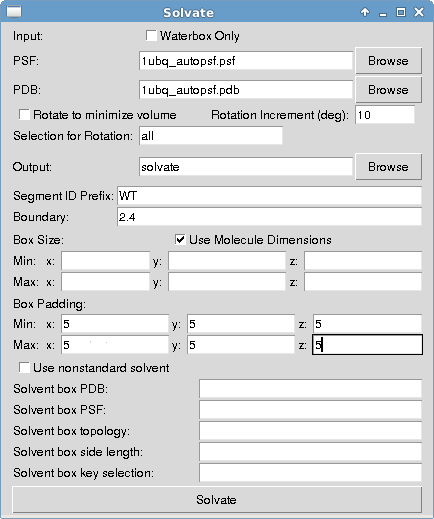Uncheck Use Molecule Dimensions
The image size is (434, 519).
pos(180,240)
